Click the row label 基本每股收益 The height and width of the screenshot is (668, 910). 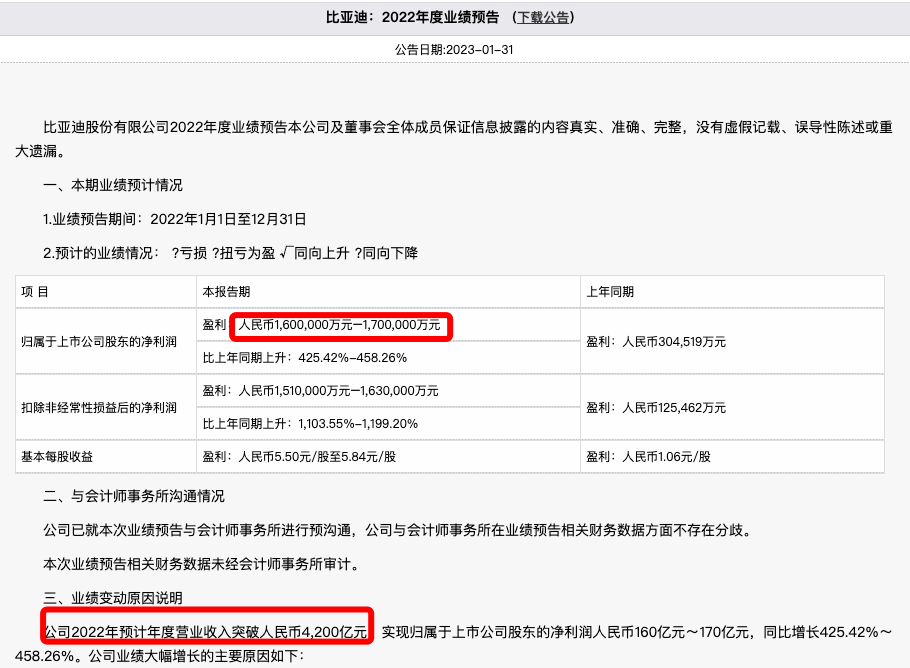pos(57,457)
